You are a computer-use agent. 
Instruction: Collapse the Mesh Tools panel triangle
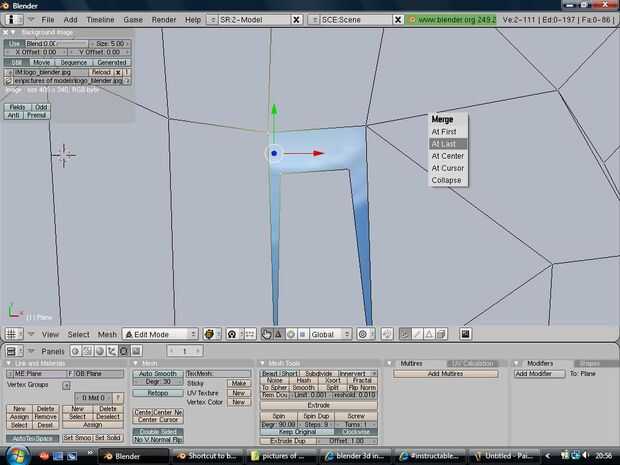[x=262, y=363]
